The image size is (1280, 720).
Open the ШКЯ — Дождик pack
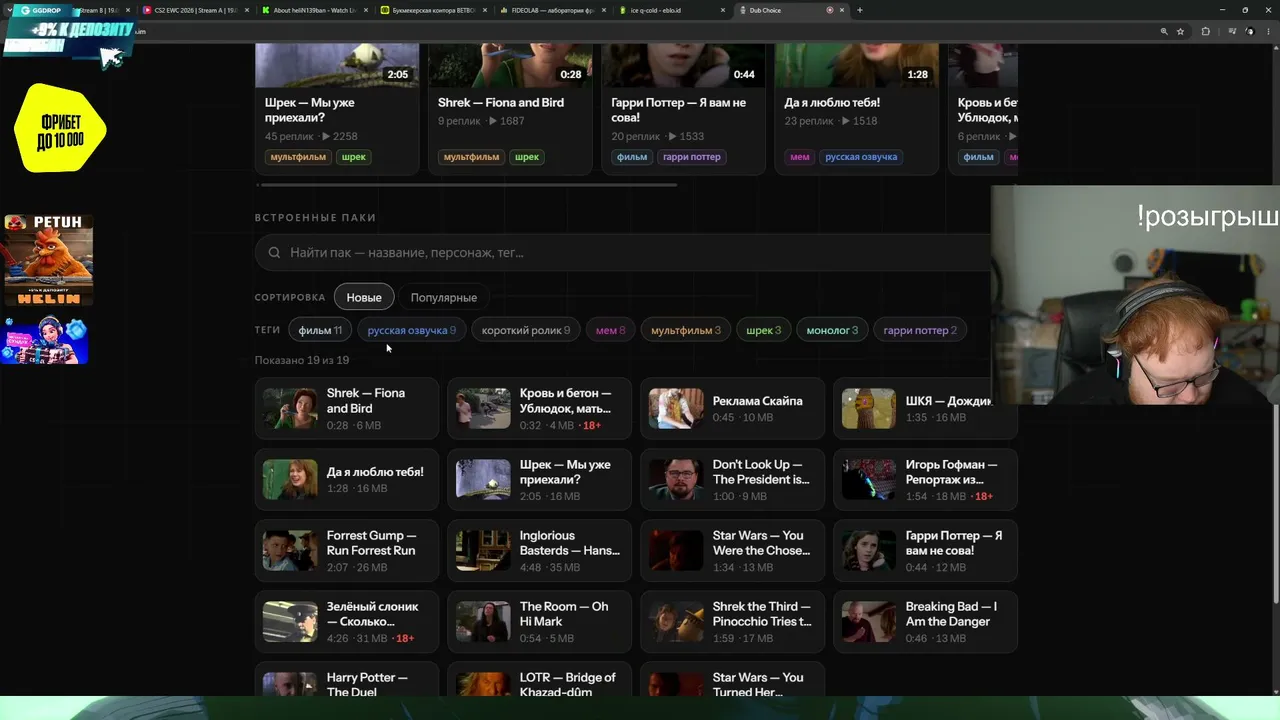pos(925,408)
